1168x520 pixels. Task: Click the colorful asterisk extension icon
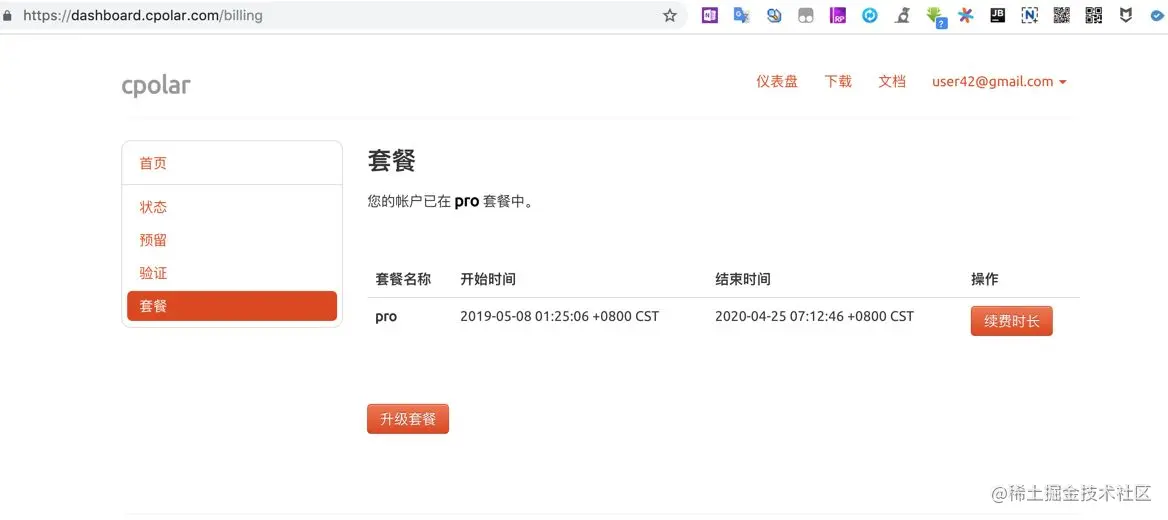click(x=966, y=15)
